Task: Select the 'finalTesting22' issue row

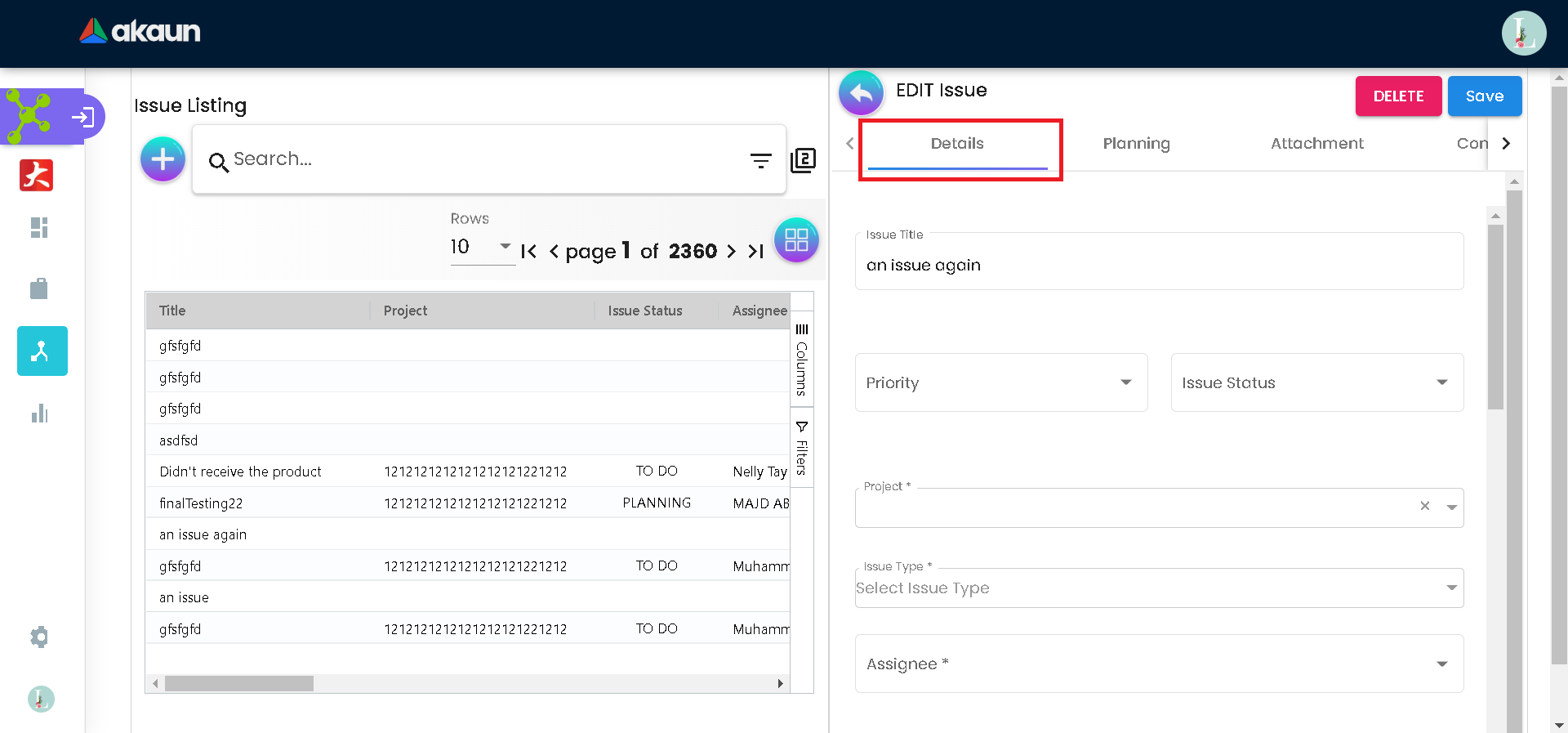Action: pos(468,503)
